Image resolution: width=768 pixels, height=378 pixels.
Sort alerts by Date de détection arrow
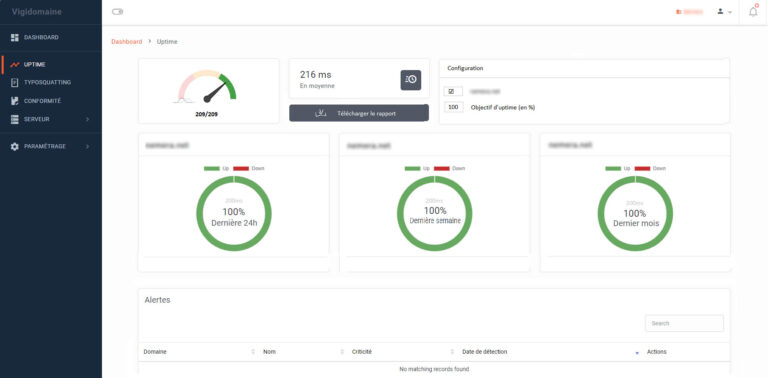click(x=637, y=353)
